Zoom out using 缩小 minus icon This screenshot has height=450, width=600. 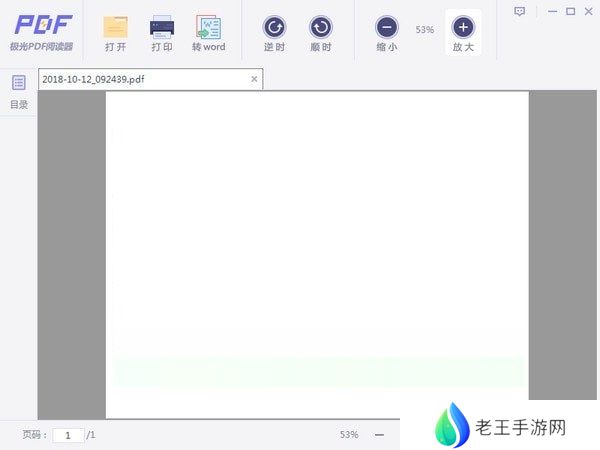[387, 33]
